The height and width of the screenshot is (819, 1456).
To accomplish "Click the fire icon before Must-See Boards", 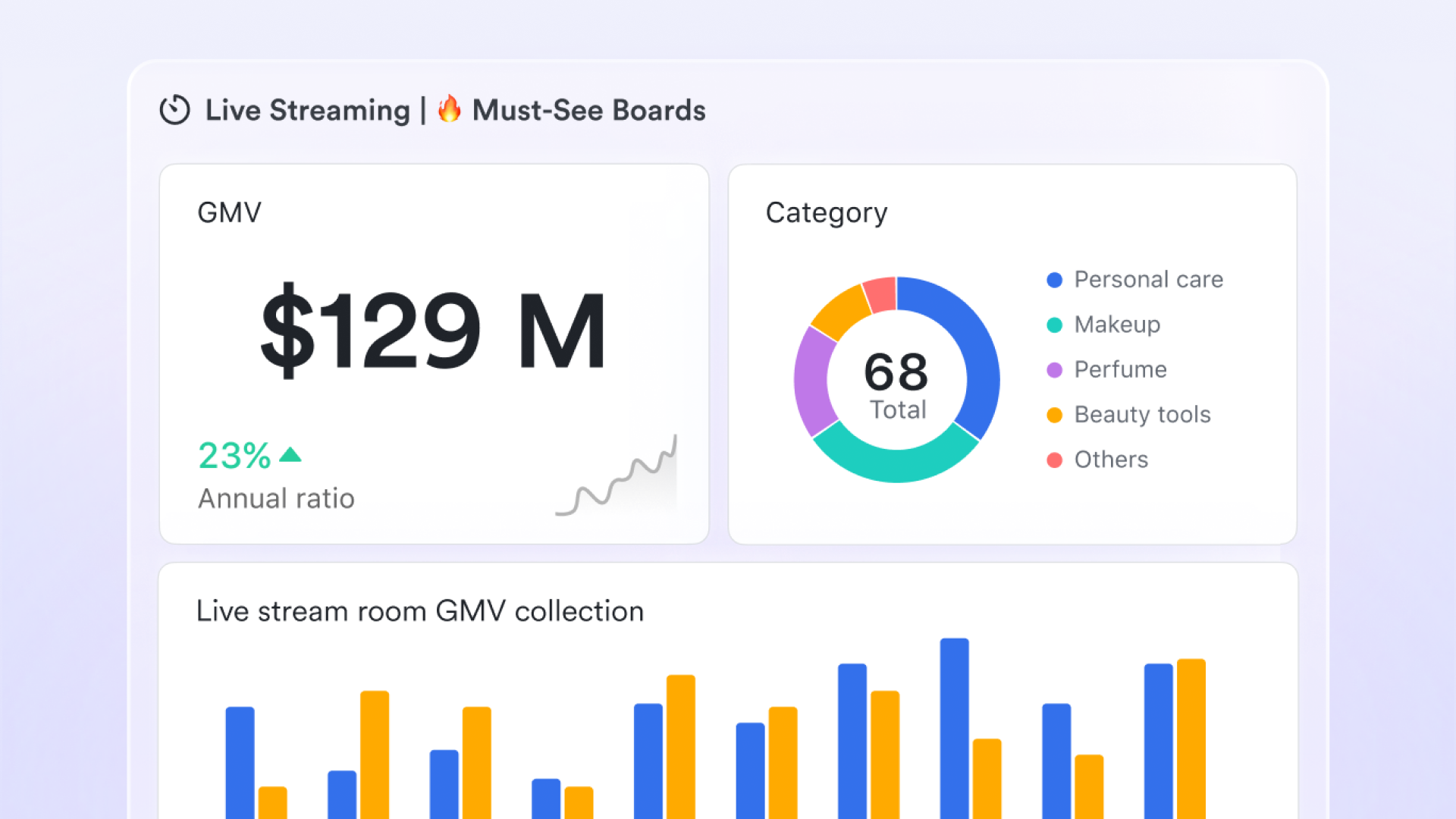I will [x=450, y=108].
